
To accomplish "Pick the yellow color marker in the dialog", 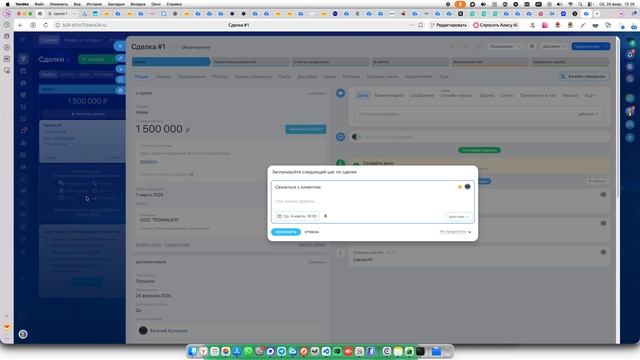I will click(460, 187).
